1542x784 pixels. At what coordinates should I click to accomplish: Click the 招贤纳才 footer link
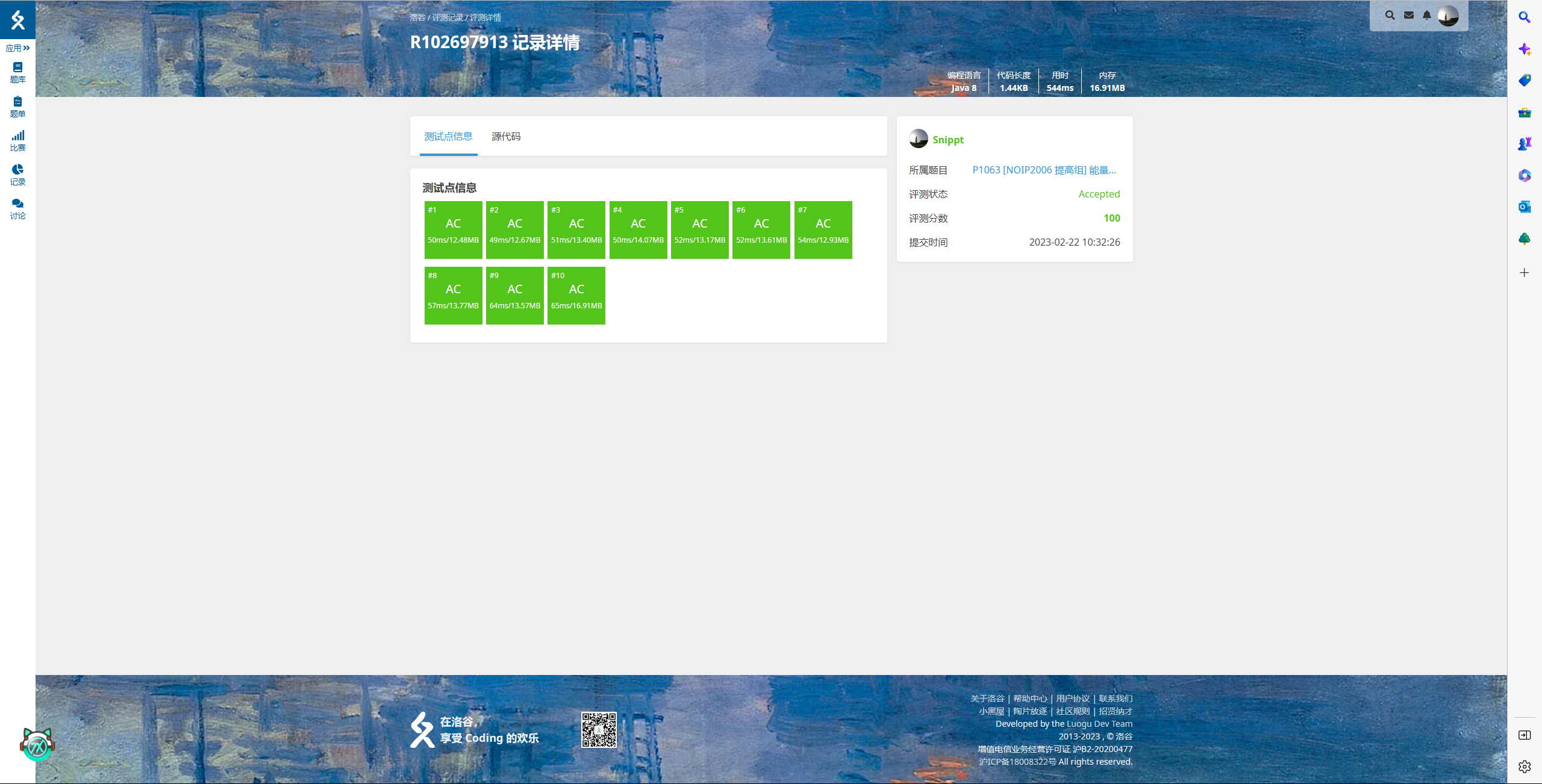click(x=1116, y=711)
